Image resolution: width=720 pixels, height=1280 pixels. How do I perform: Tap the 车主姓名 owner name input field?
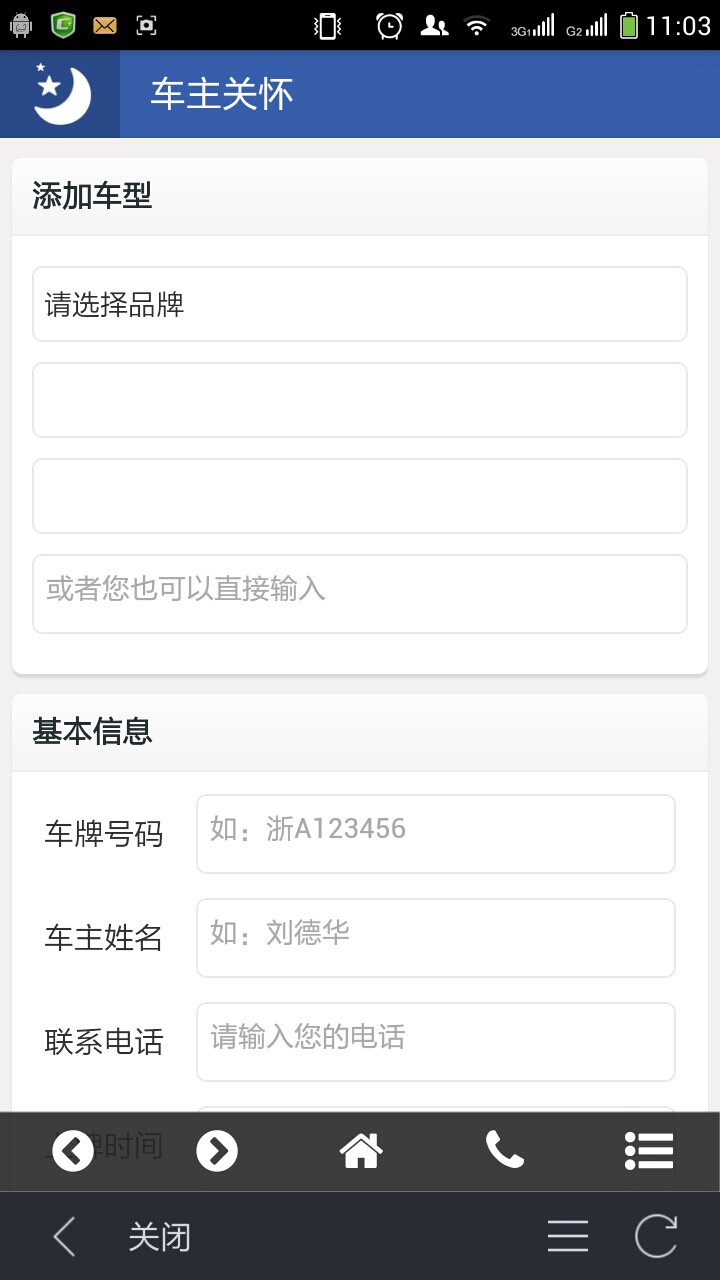pyautogui.click(x=436, y=937)
